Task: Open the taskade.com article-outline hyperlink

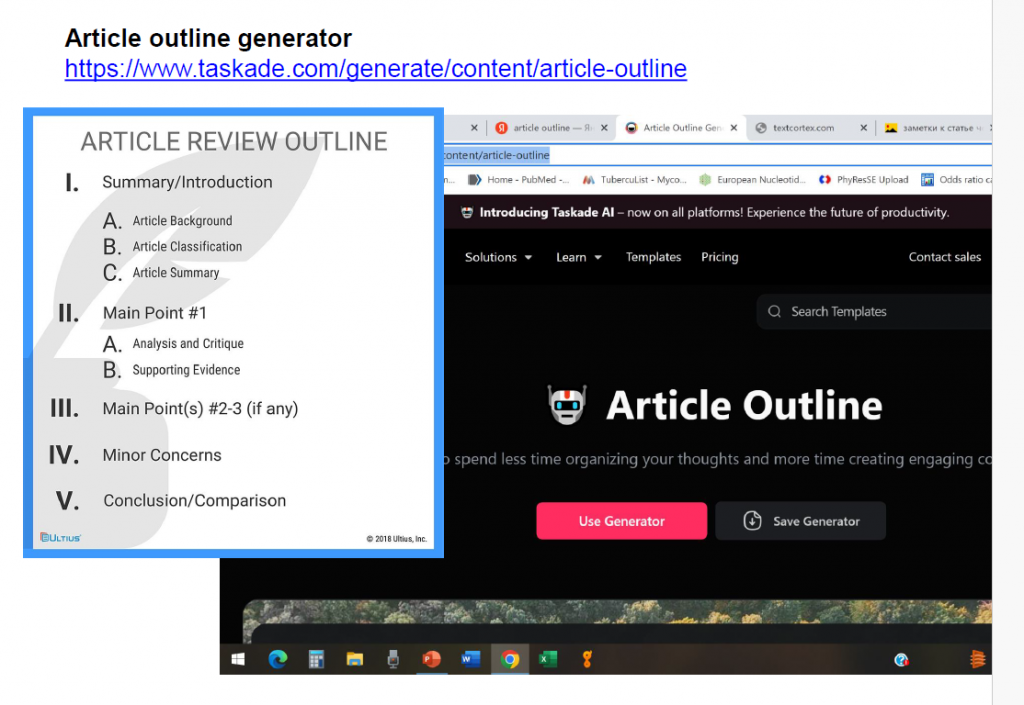Action: [x=375, y=69]
